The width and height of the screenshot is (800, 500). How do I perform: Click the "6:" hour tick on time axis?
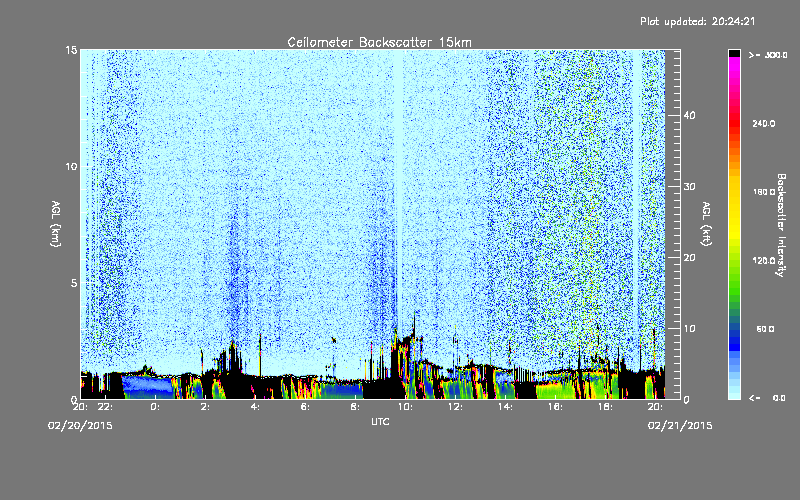point(305,407)
